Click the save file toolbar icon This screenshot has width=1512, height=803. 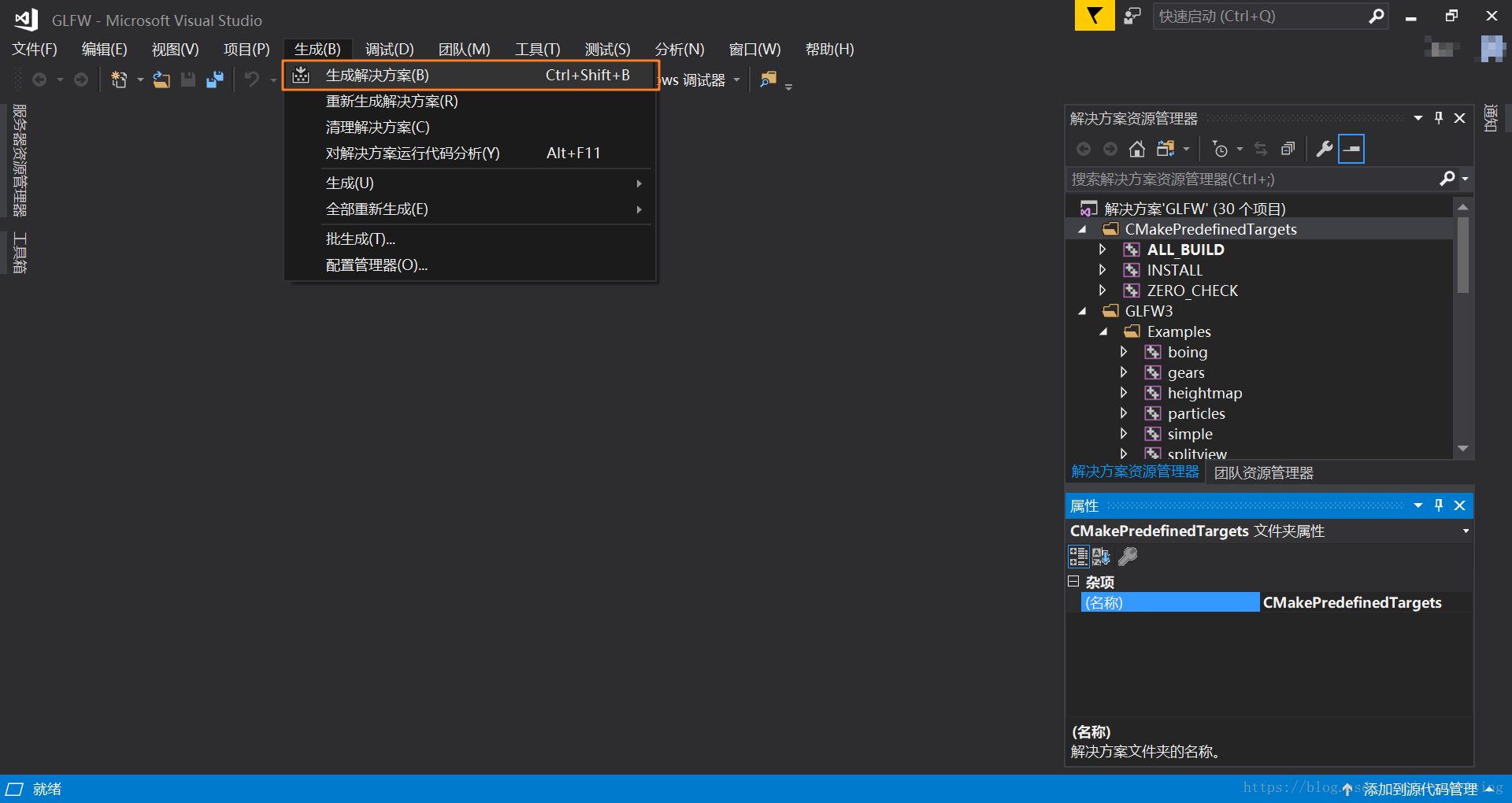tap(188, 80)
